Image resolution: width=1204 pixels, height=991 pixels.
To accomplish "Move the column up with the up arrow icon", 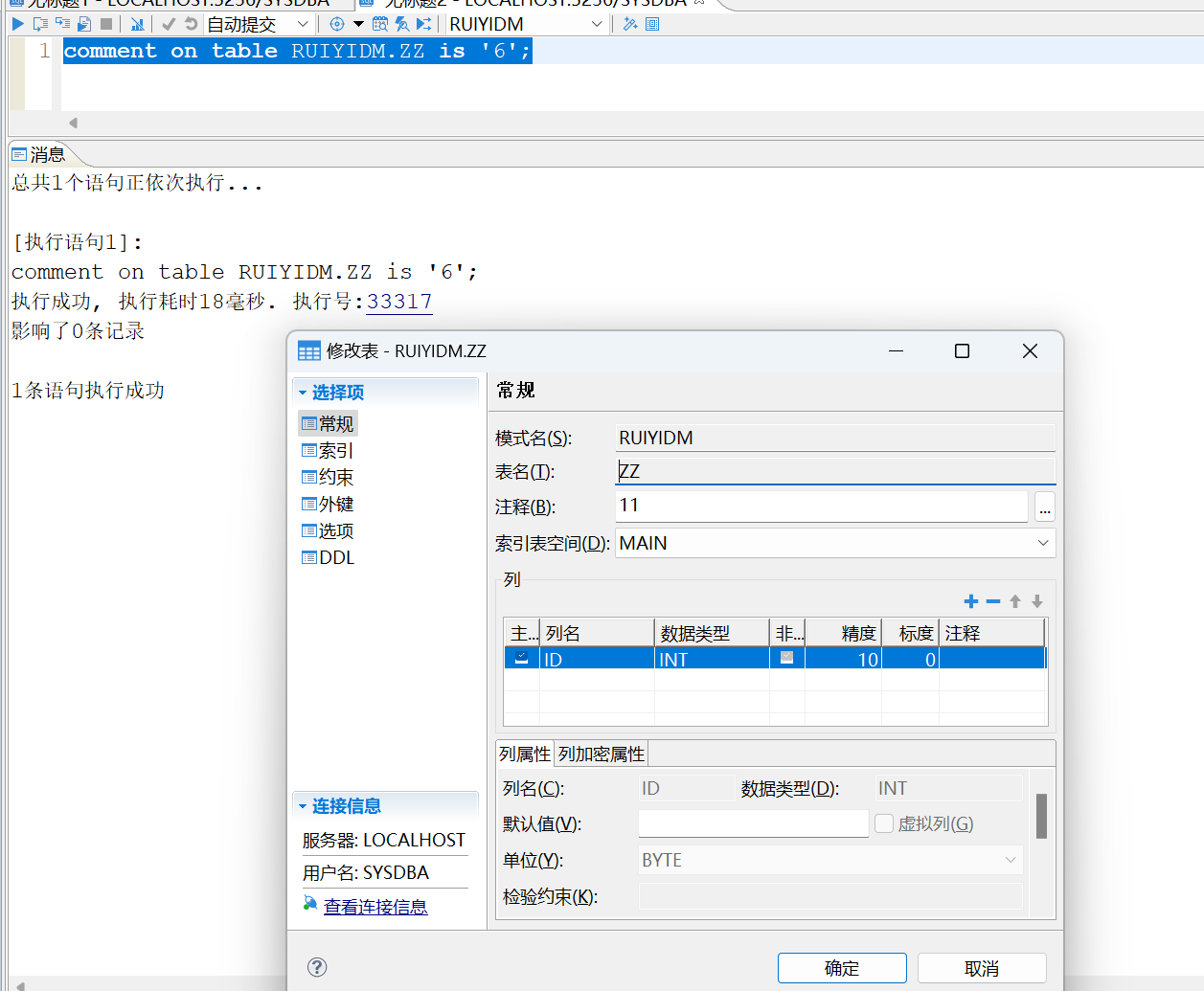I will point(1015,601).
